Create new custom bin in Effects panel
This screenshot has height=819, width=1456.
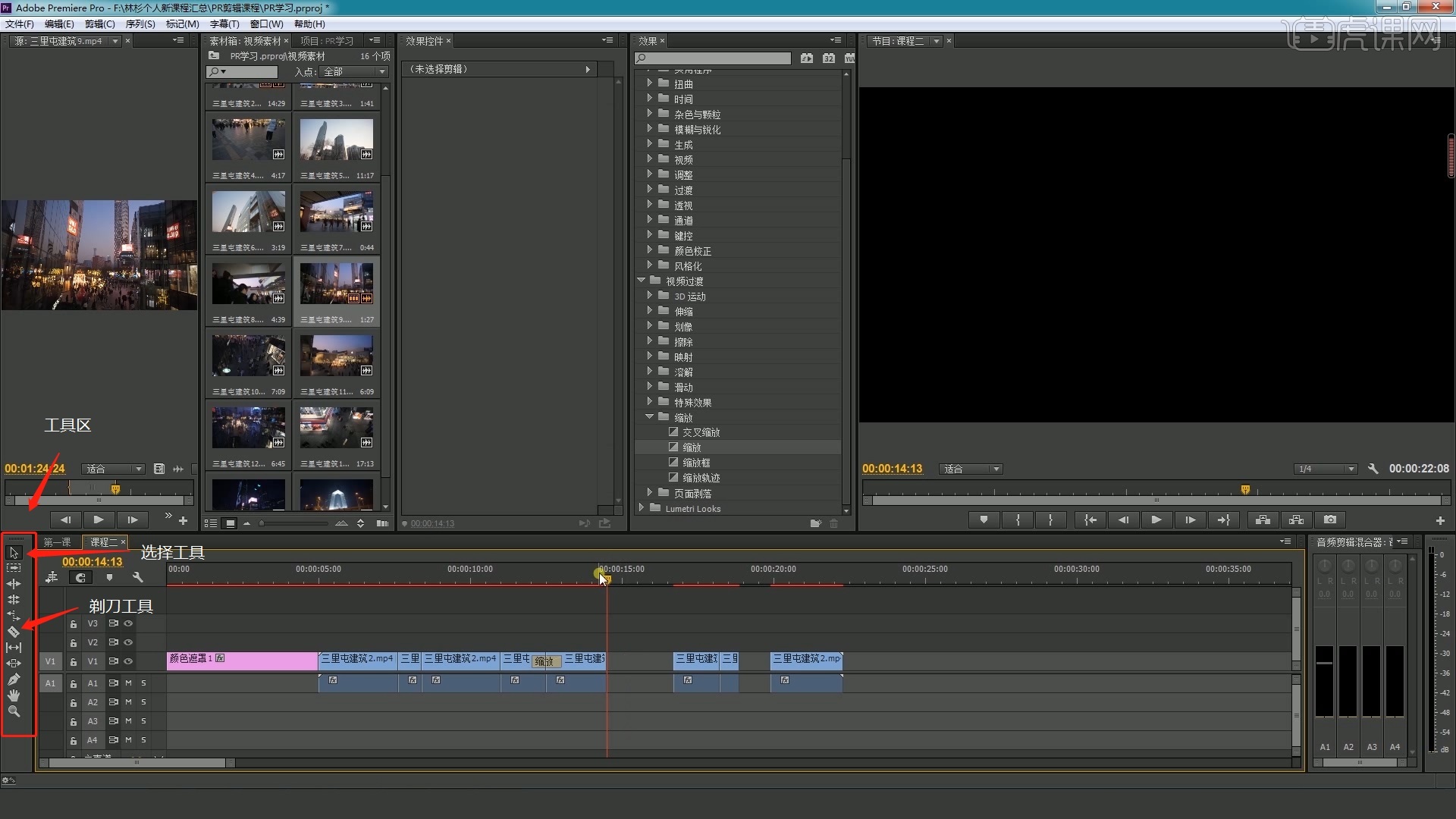[x=815, y=523]
